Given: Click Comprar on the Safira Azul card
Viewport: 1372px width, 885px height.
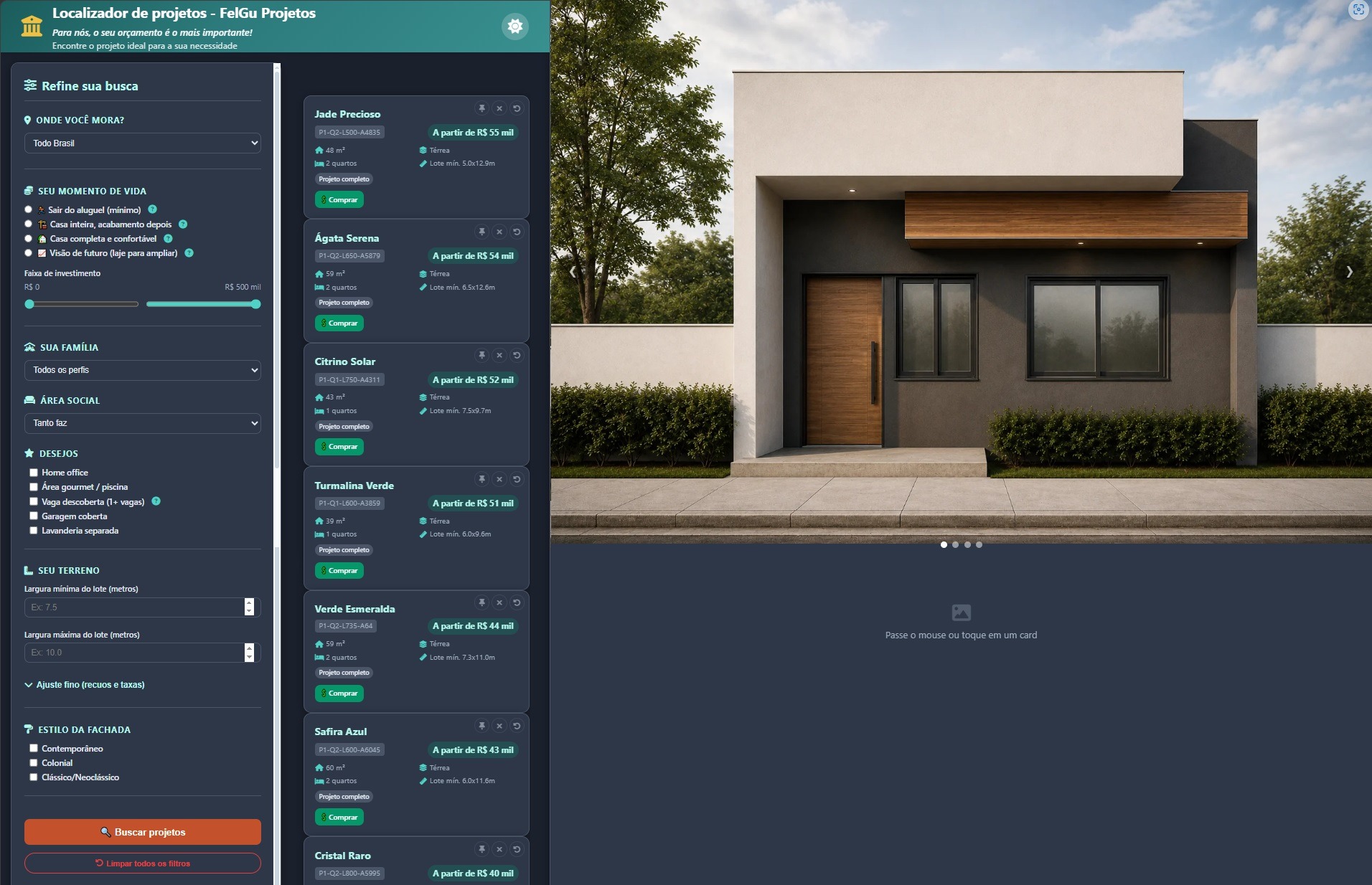Looking at the screenshot, I should tap(339, 817).
